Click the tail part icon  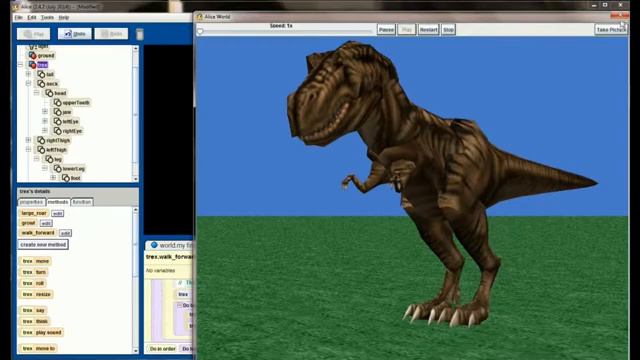tap(41, 74)
